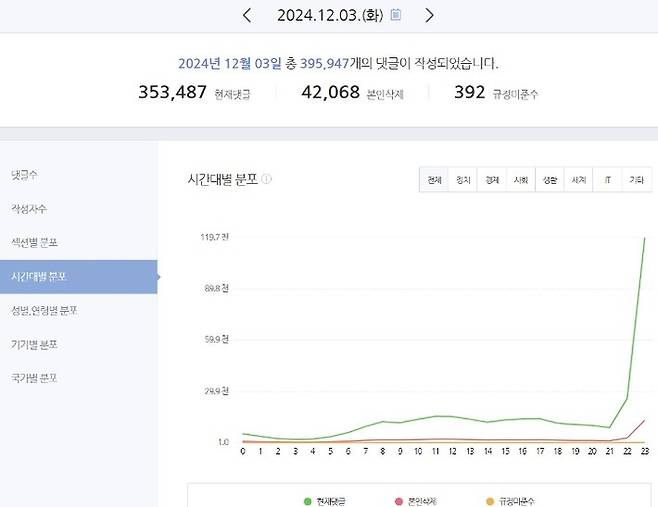
Task: Select the 사회 section tab
Action: (x=521, y=180)
